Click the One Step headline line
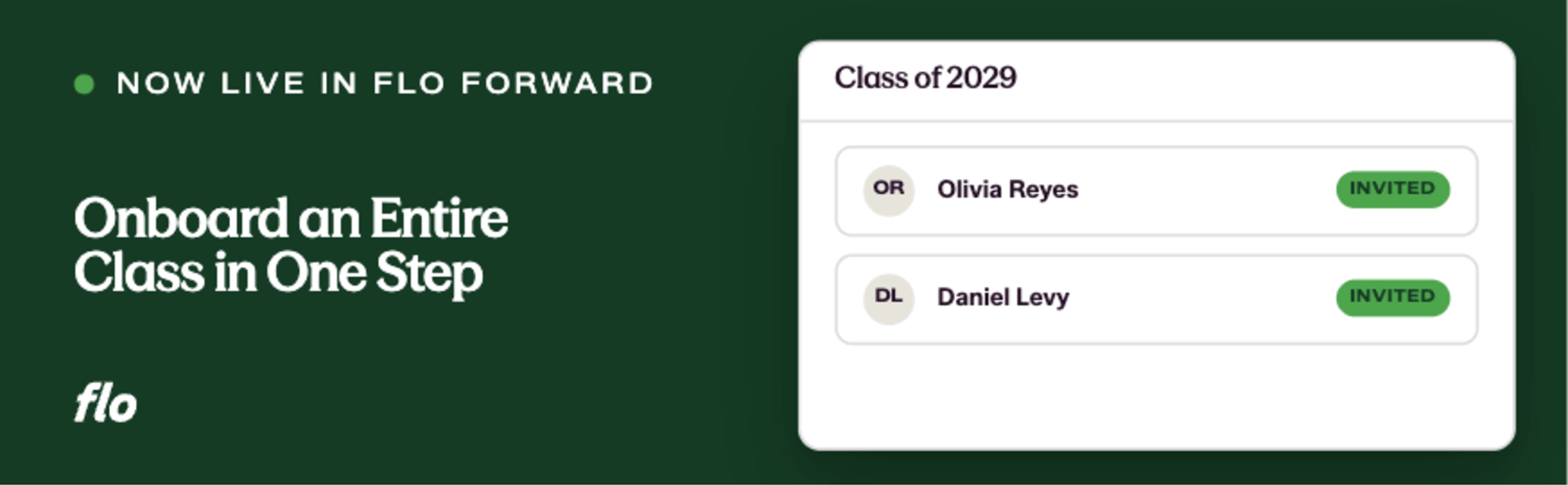This screenshot has height=485, width=1568. 278,275
